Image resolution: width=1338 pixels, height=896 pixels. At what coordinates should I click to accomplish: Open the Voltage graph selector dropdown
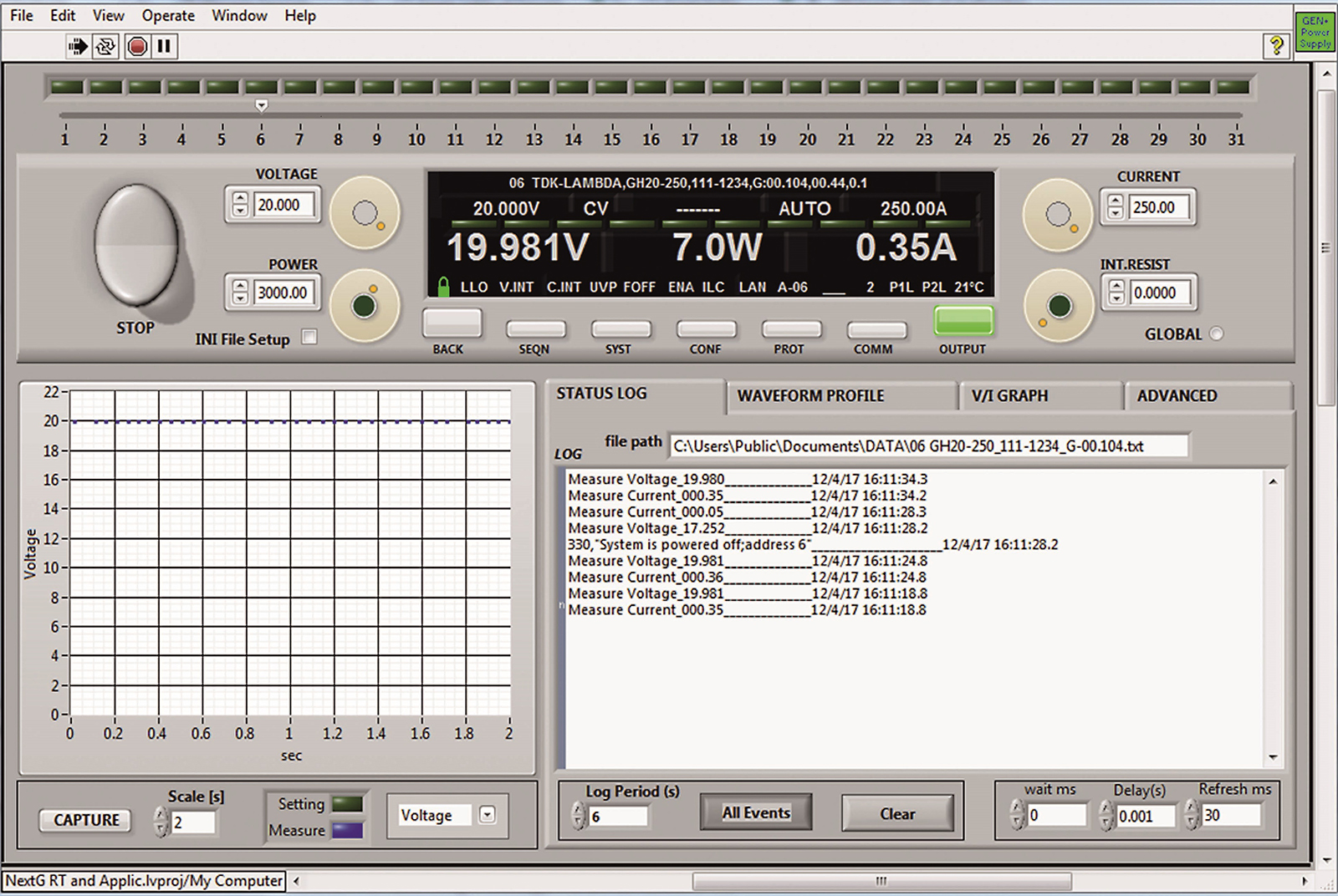pyautogui.click(x=488, y=815)
